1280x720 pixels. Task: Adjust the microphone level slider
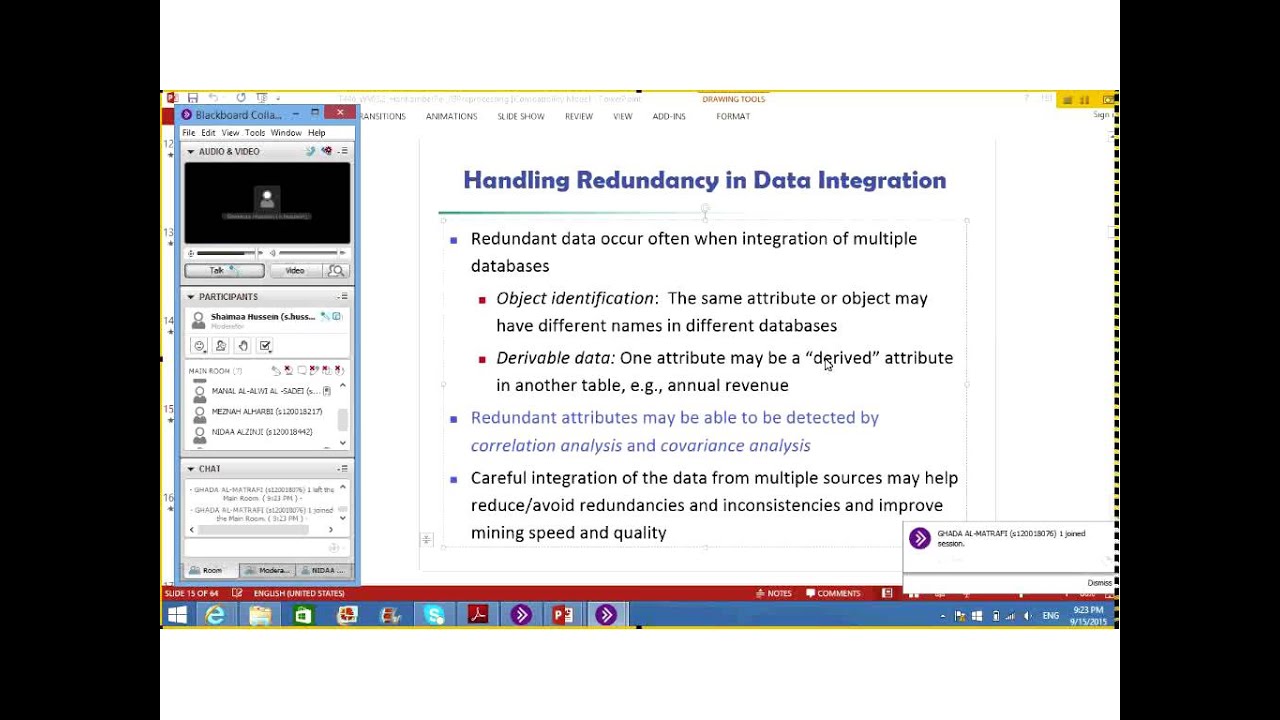pyautogui.click(x=227, y=253)
